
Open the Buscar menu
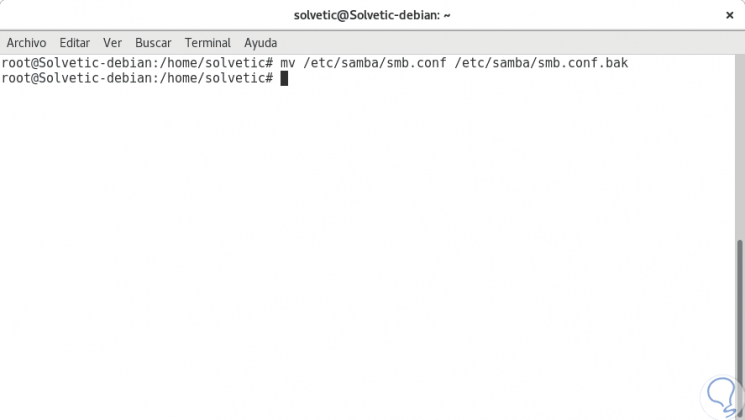pyautogui.click(x=153, y=43)
